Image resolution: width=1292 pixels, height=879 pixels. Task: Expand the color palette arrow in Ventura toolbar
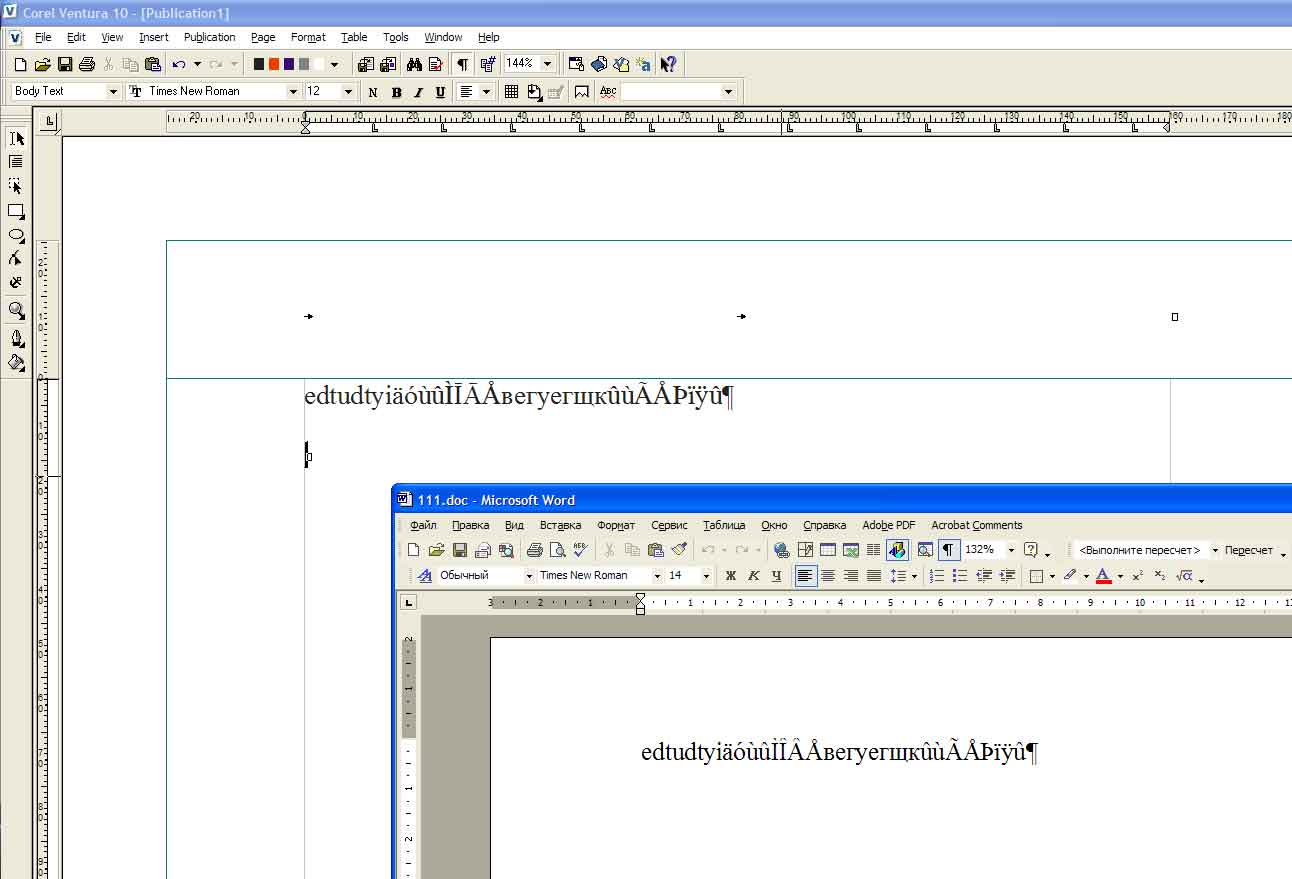pyautogui.click(x=334, y=64)
